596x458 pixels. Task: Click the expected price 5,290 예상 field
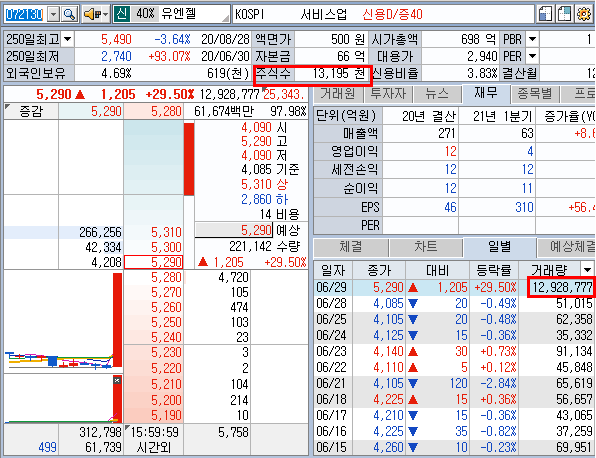pyautogui.click(x=234, y=230)
